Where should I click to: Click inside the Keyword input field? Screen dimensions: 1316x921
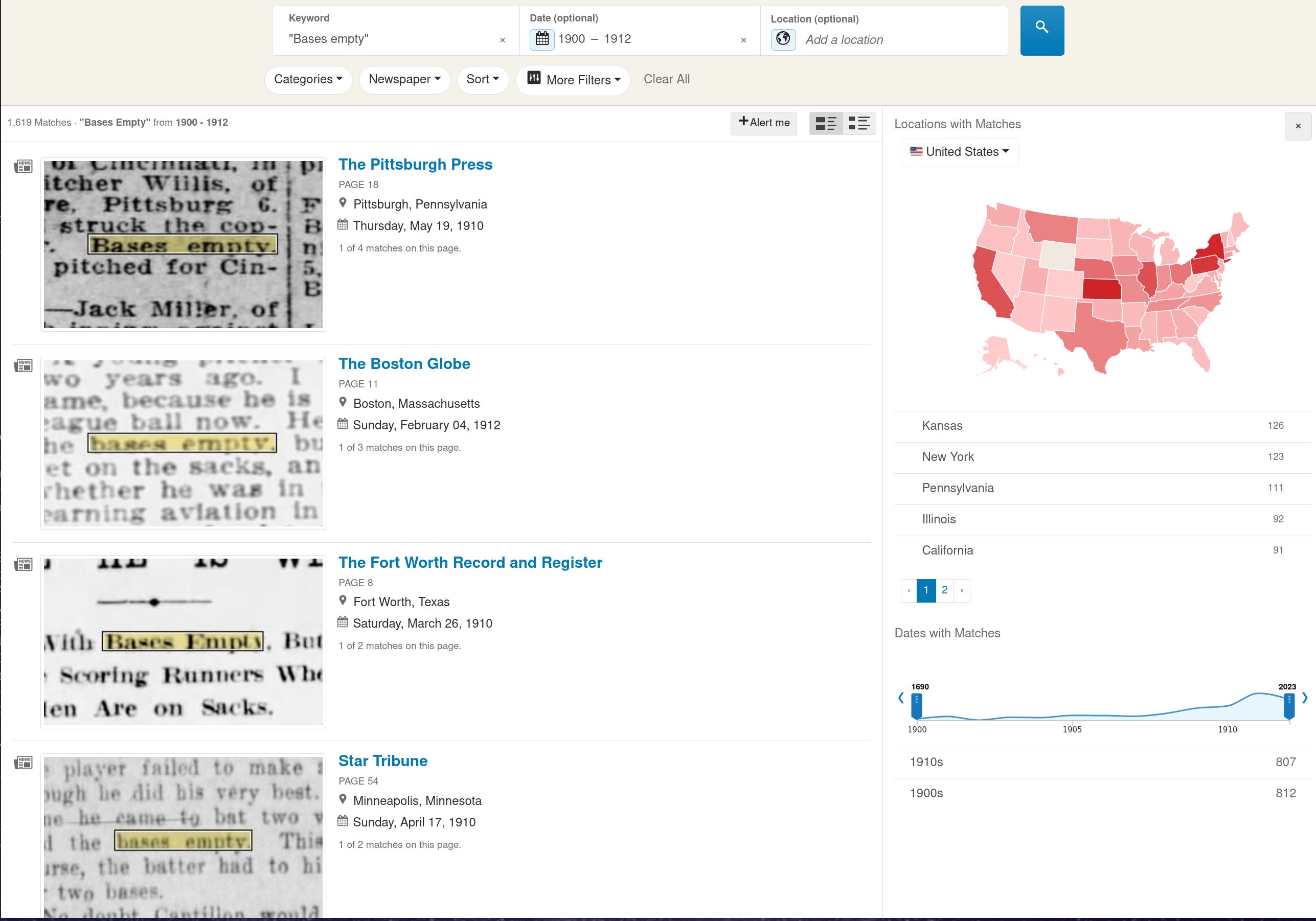tap(390, 39)
